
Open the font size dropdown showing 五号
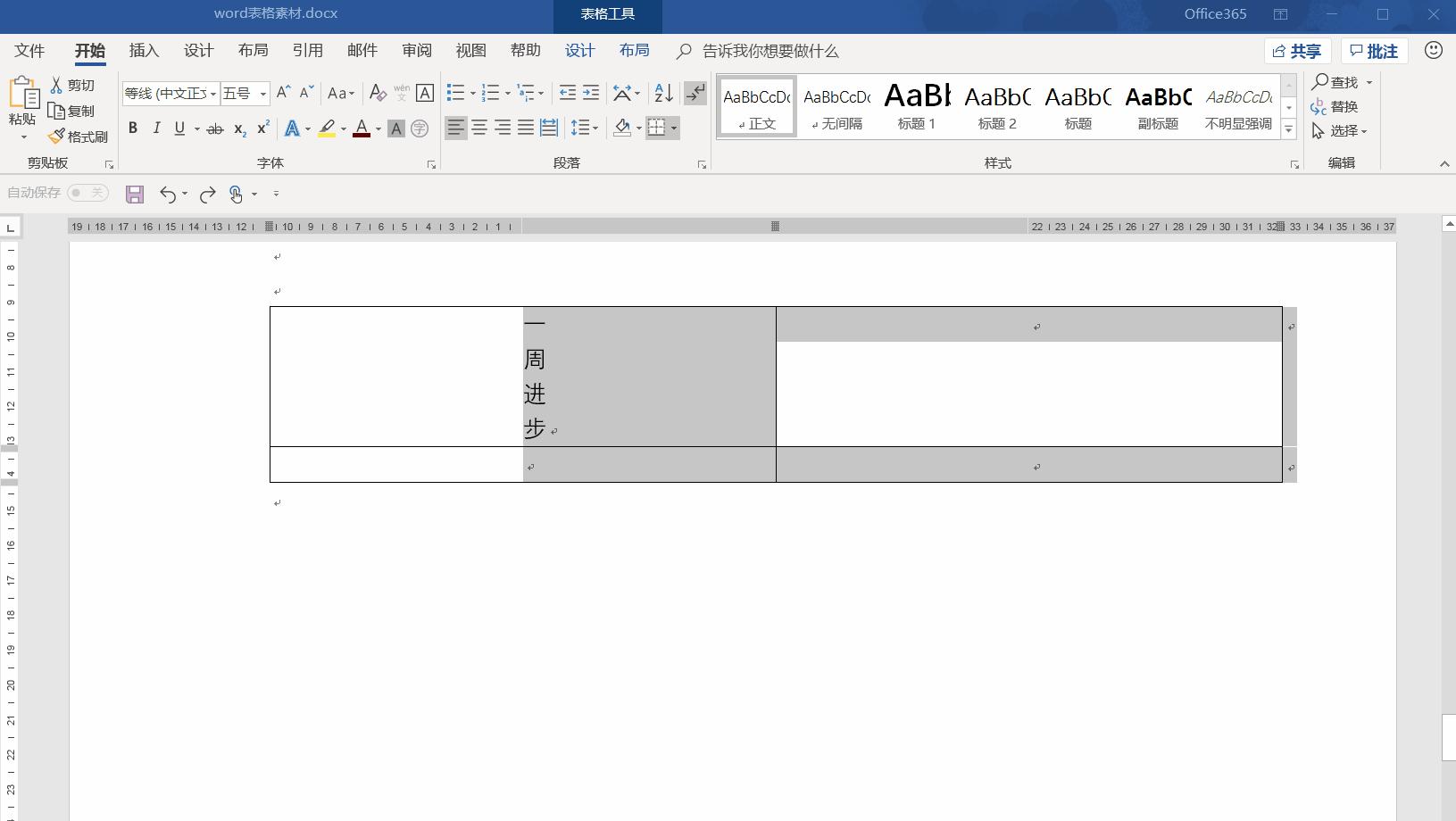[x=263, y=94]
